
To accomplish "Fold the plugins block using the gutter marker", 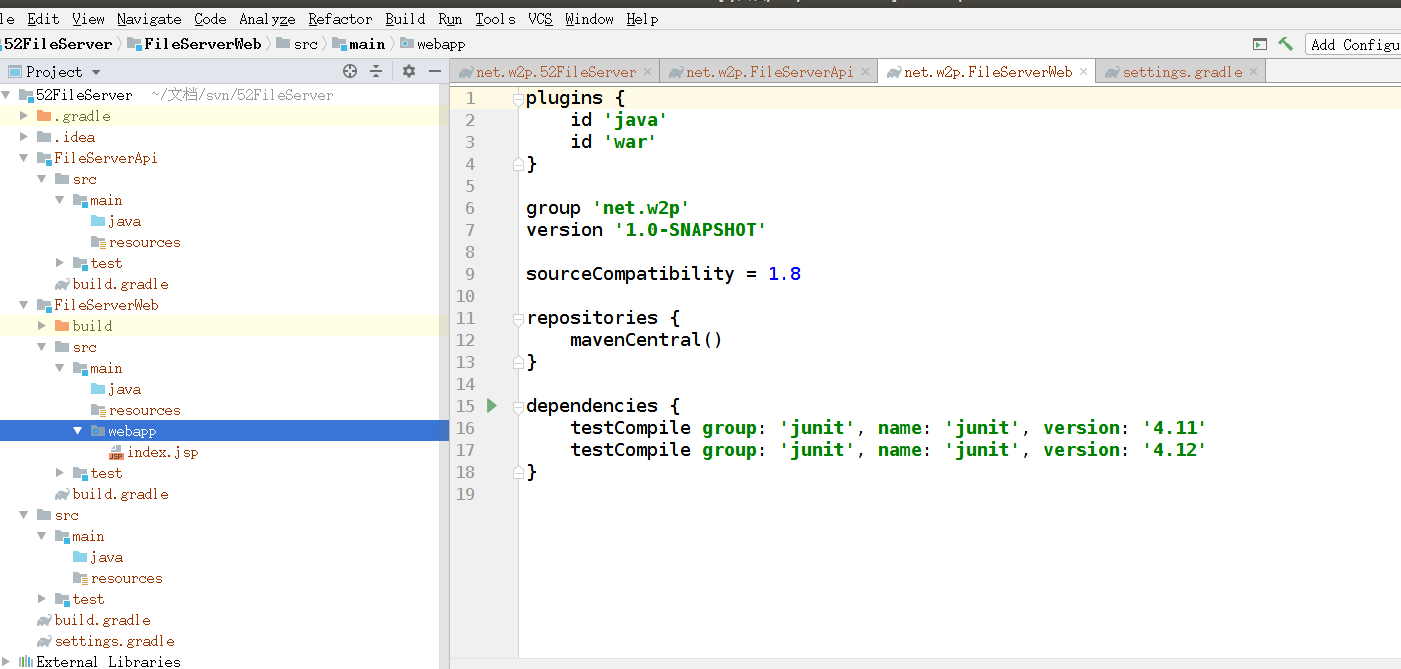I will tap(516, 97).
